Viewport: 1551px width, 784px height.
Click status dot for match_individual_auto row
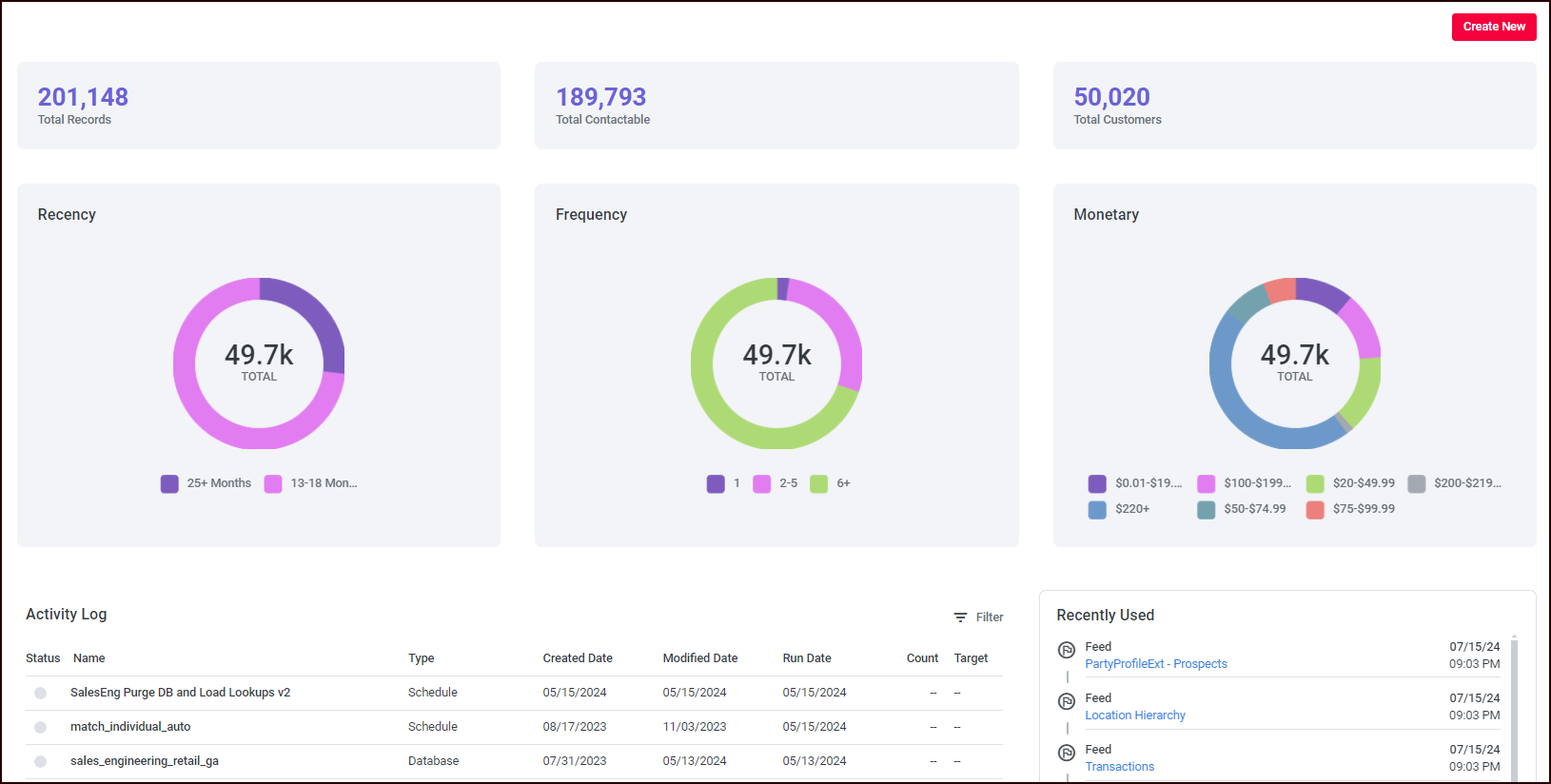(x=40, y=727)
